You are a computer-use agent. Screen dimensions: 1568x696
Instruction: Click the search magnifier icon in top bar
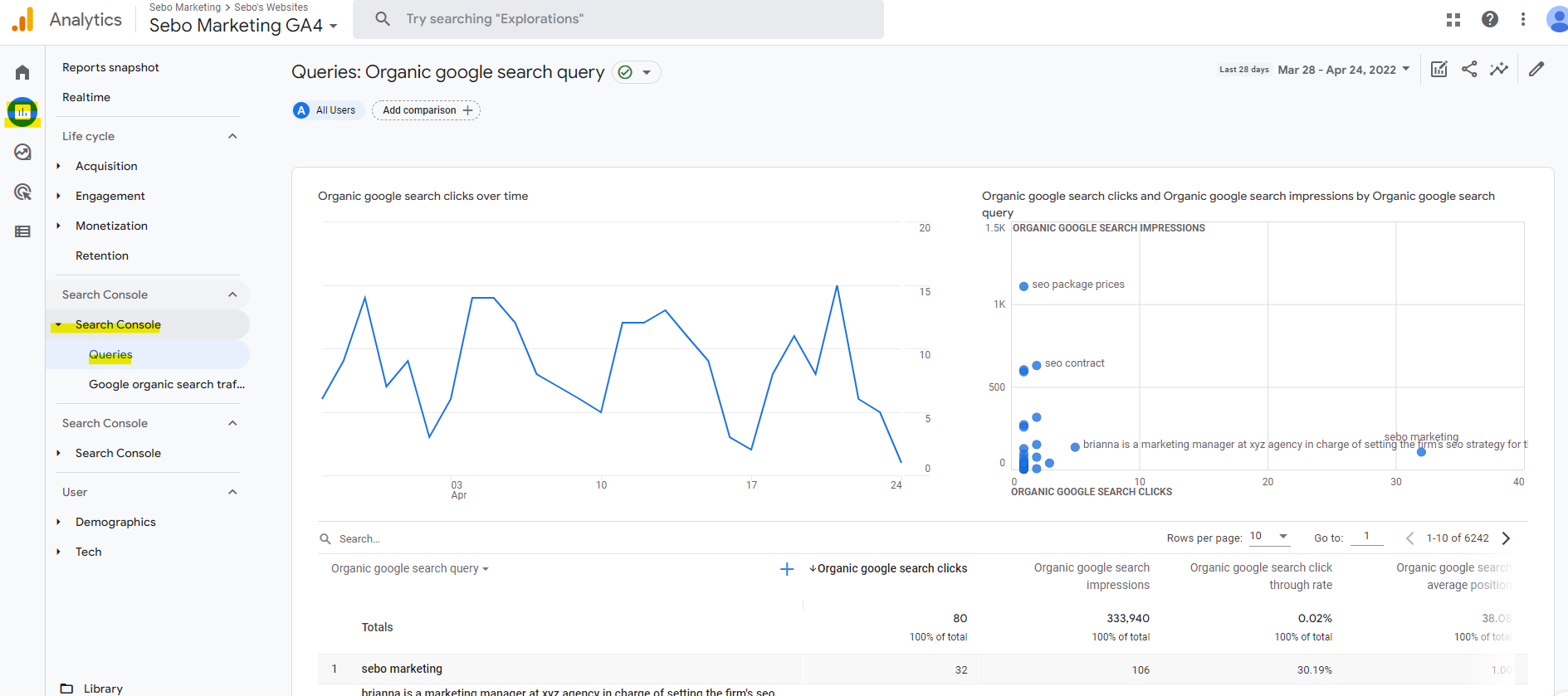pyautogui.click(x=383, y=18)
